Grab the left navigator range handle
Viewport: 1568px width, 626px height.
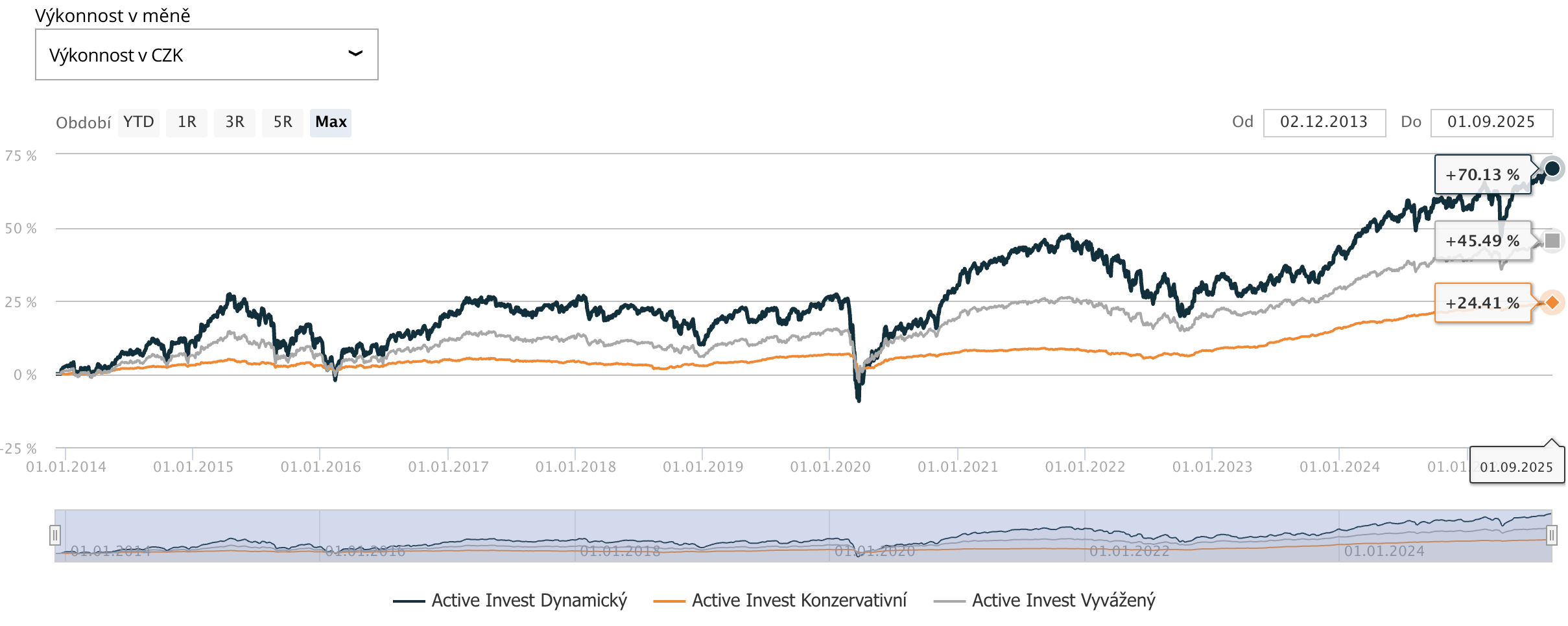pyautogui.click(x=55, y=535)
